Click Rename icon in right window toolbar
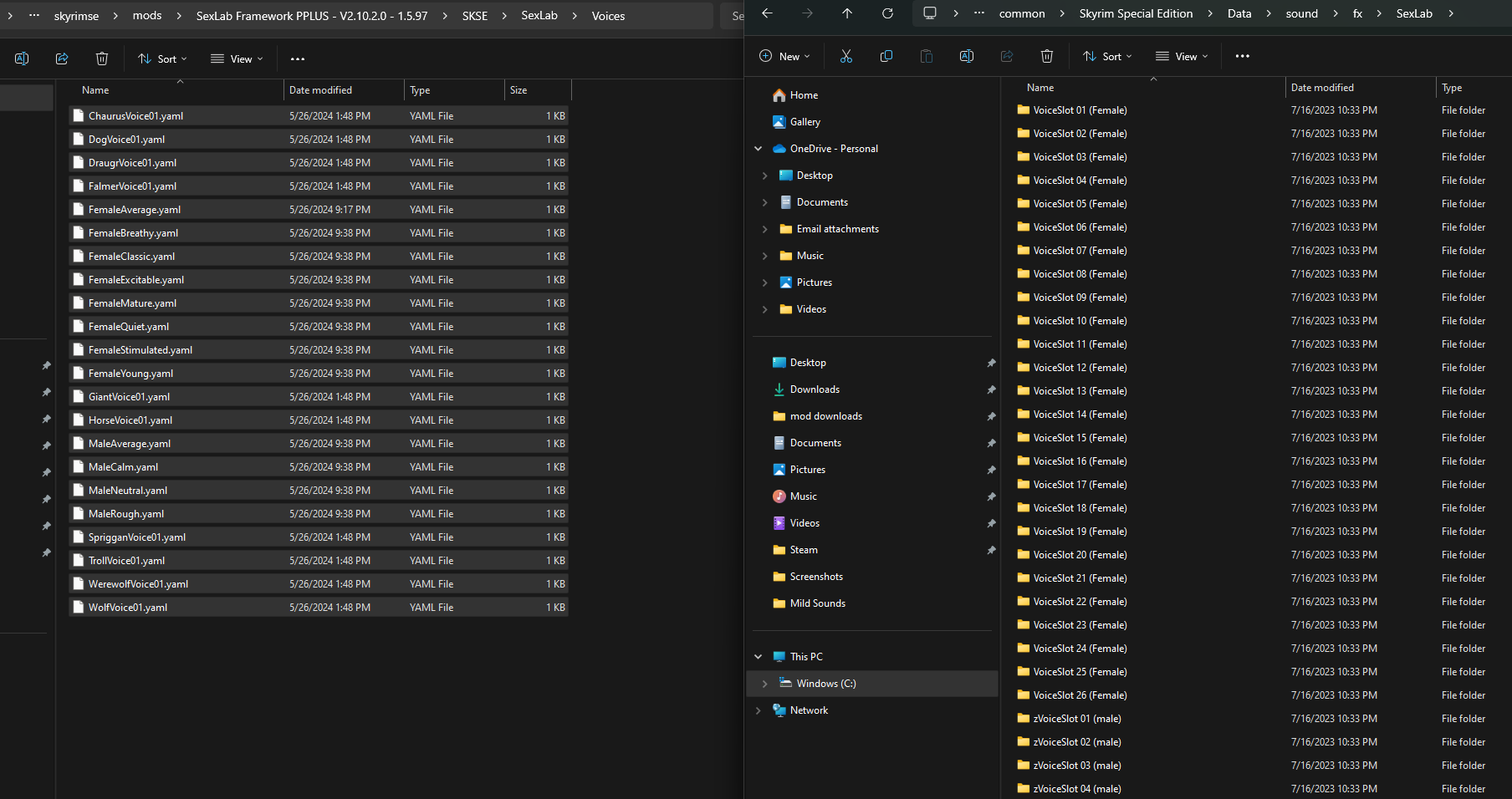This screenshot has width=1512, height=799. (966, 56)
